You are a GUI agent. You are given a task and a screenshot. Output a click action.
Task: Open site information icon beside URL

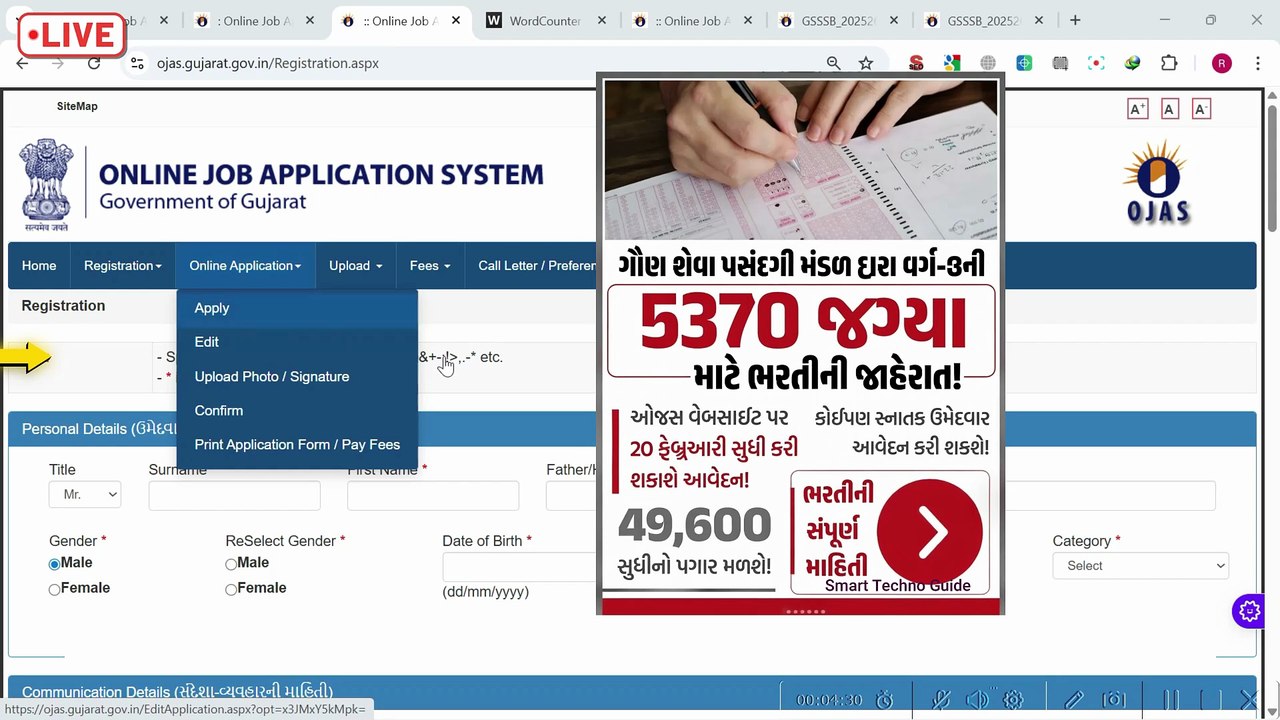[137, 63]
